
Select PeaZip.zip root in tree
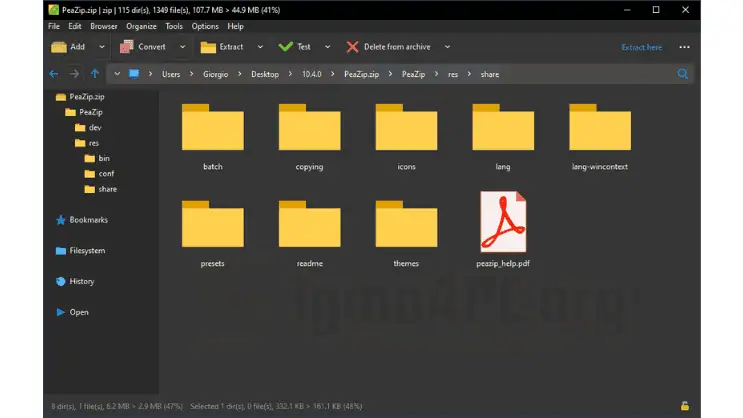click(81, 97)
